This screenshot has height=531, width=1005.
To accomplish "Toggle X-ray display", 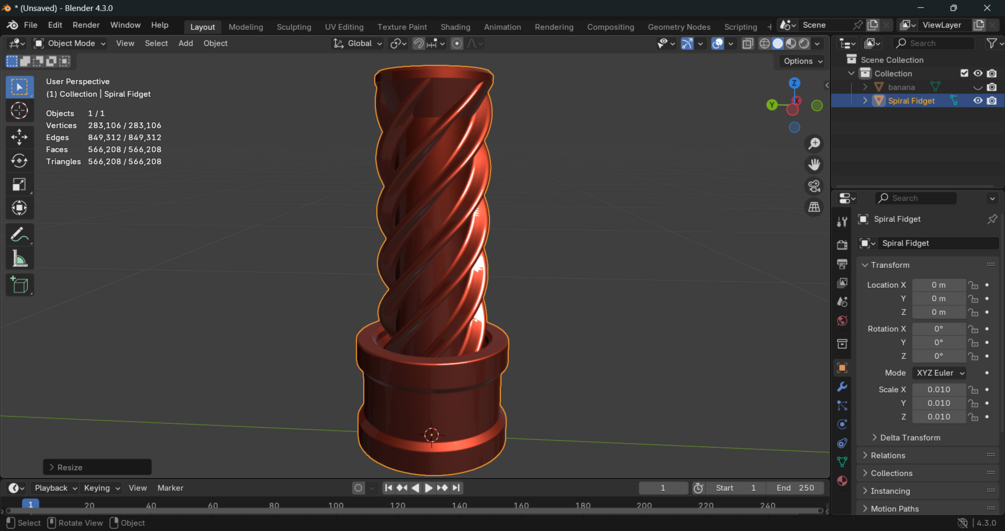I will coord(747,44).
